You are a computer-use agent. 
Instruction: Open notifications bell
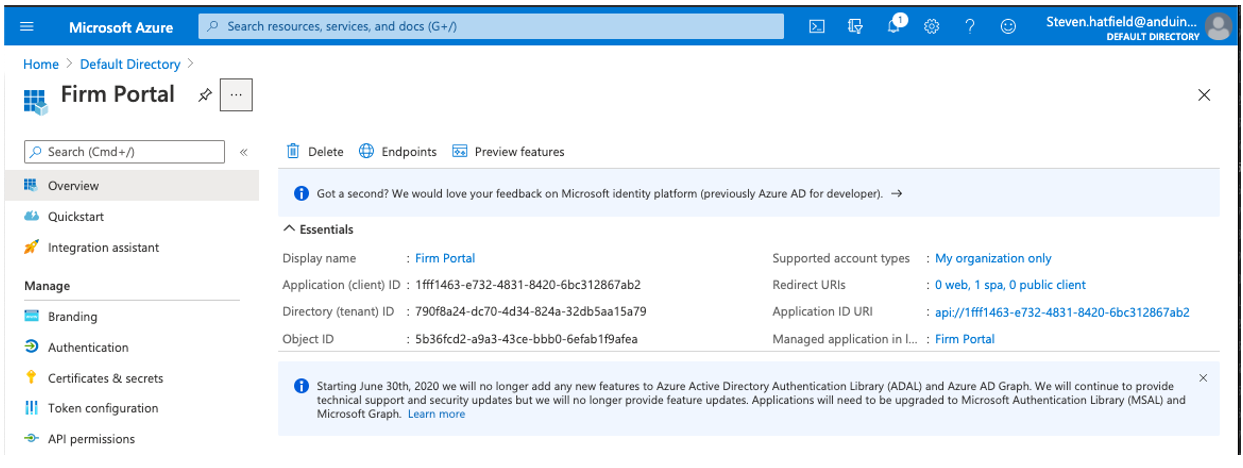click(x=894, y=27)
